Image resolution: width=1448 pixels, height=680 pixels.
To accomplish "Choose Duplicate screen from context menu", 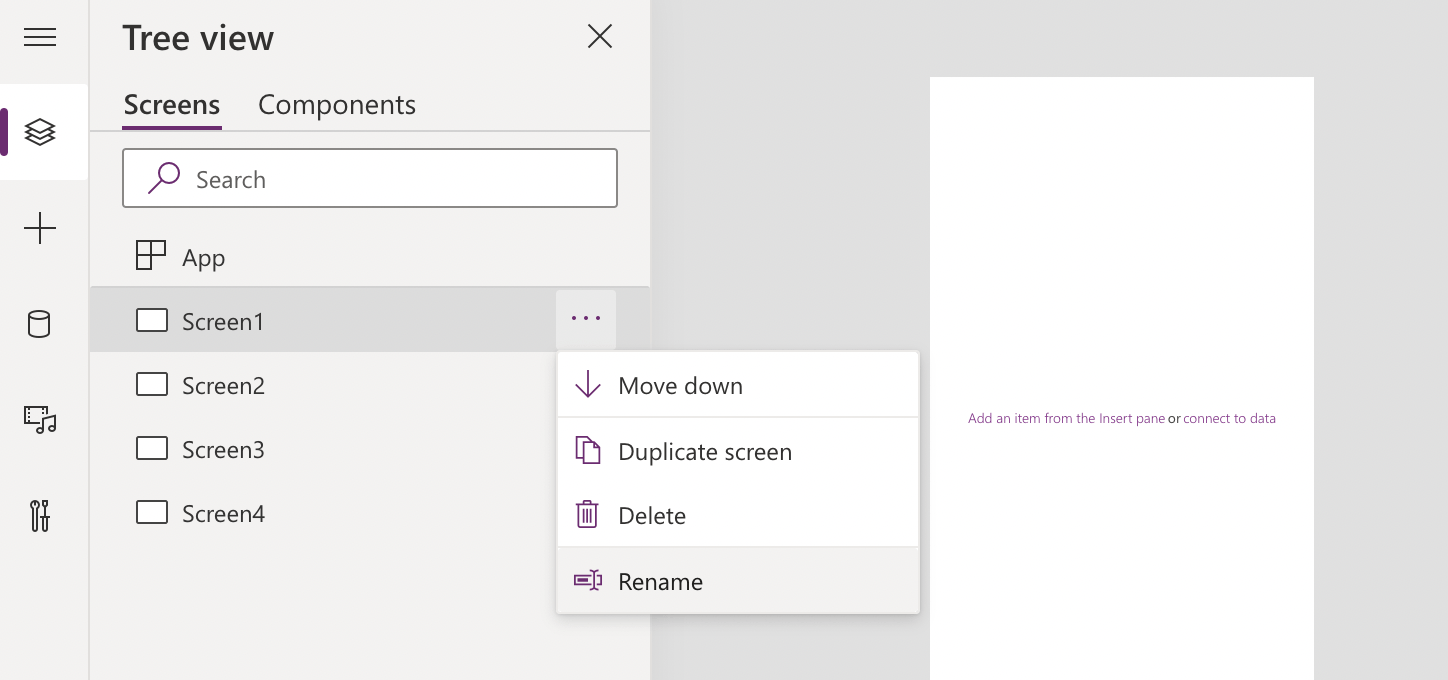I will coord(705,452).
